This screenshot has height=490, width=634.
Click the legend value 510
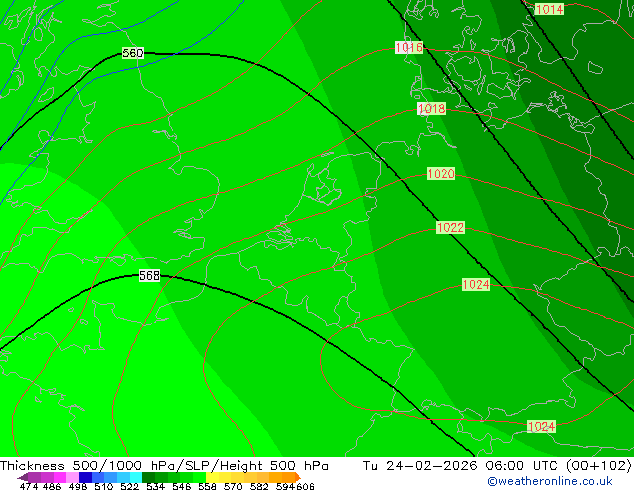click(104, 486)
